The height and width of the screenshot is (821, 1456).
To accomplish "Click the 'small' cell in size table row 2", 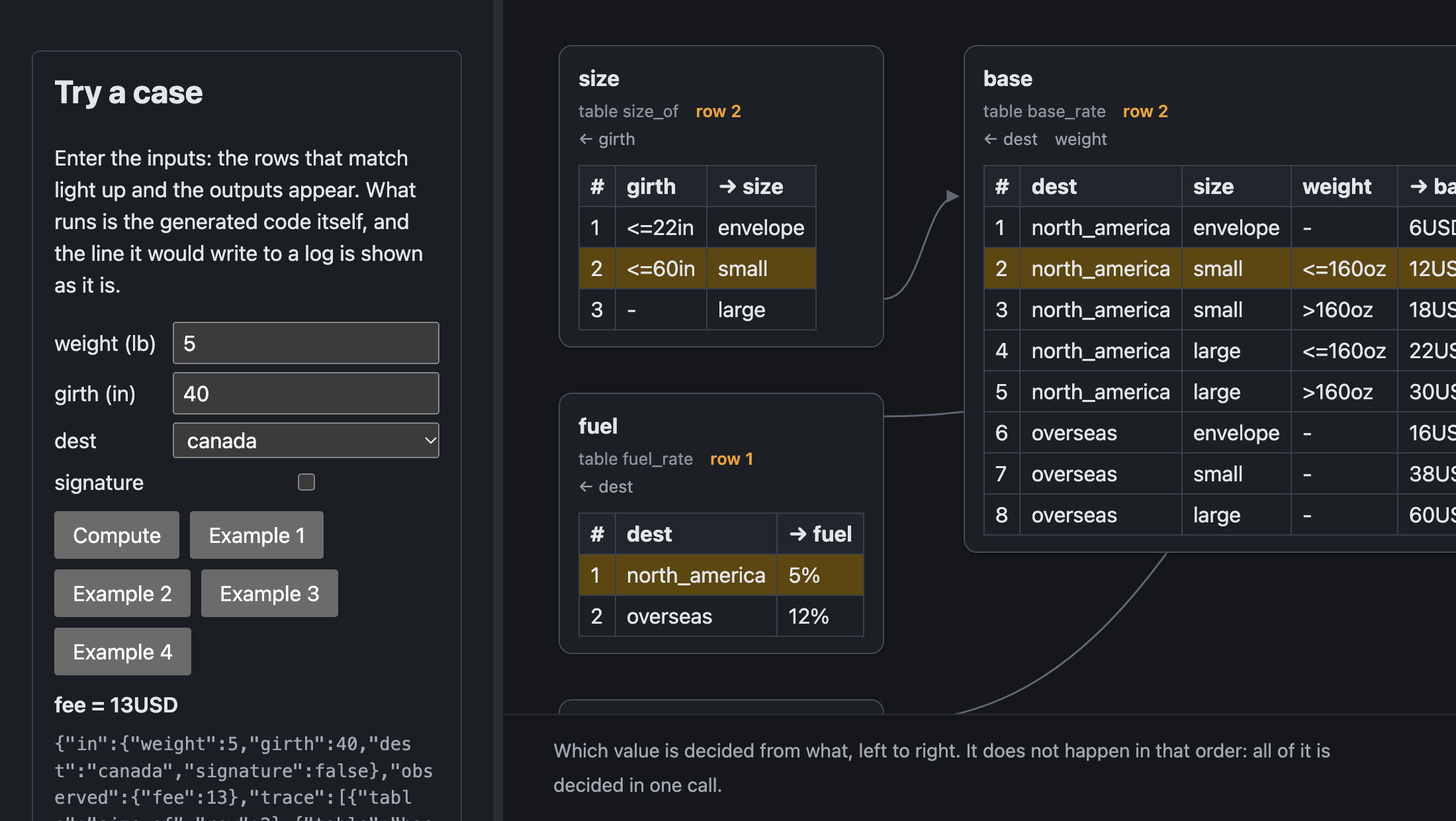I will [761, 269].
